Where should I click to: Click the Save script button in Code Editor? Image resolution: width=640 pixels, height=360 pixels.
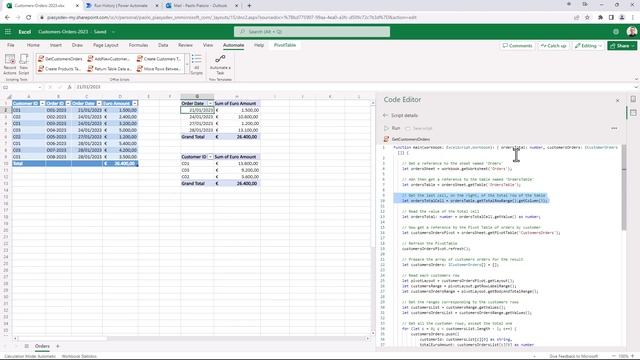click(418, 128)
